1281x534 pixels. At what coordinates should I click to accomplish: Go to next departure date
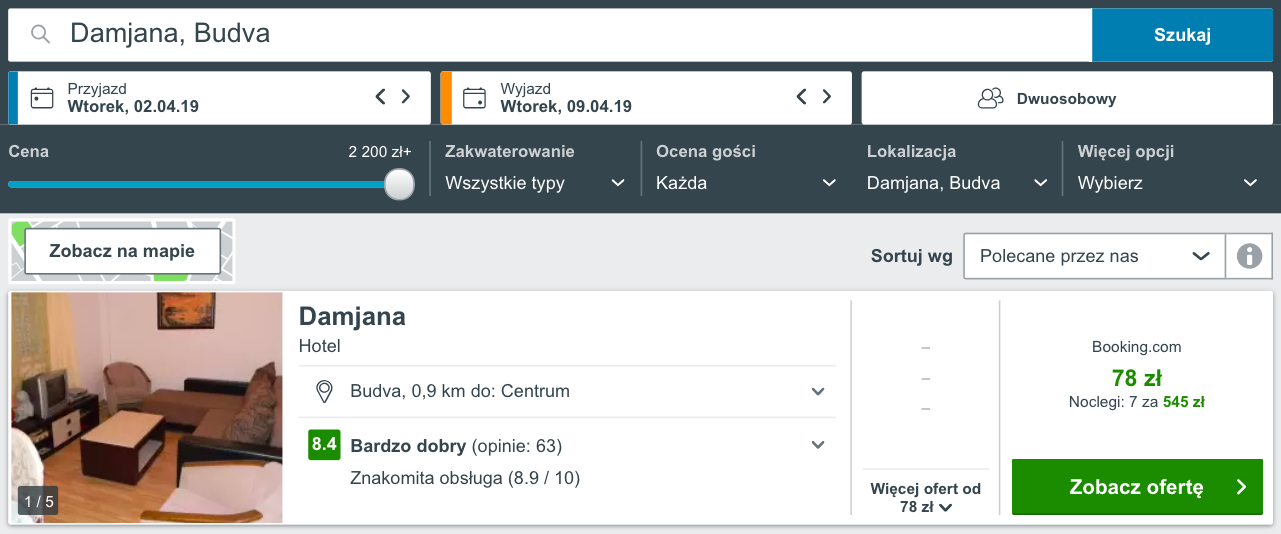click(827, 97)
